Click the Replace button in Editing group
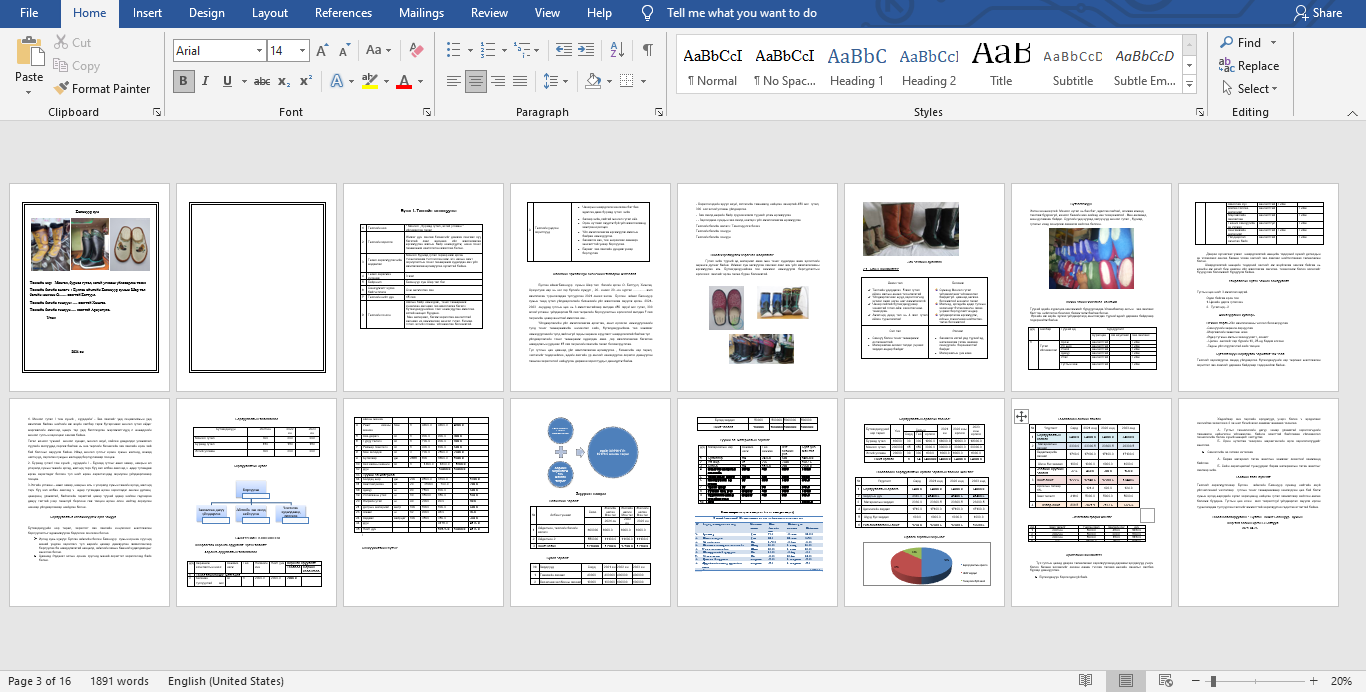 pos(1248,66)
